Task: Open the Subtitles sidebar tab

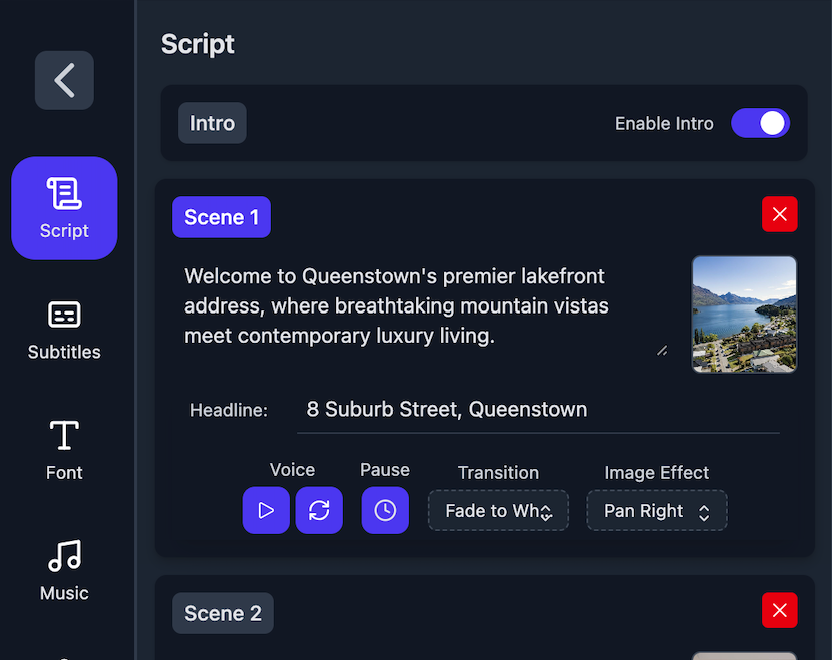Action: click(64, 329)
